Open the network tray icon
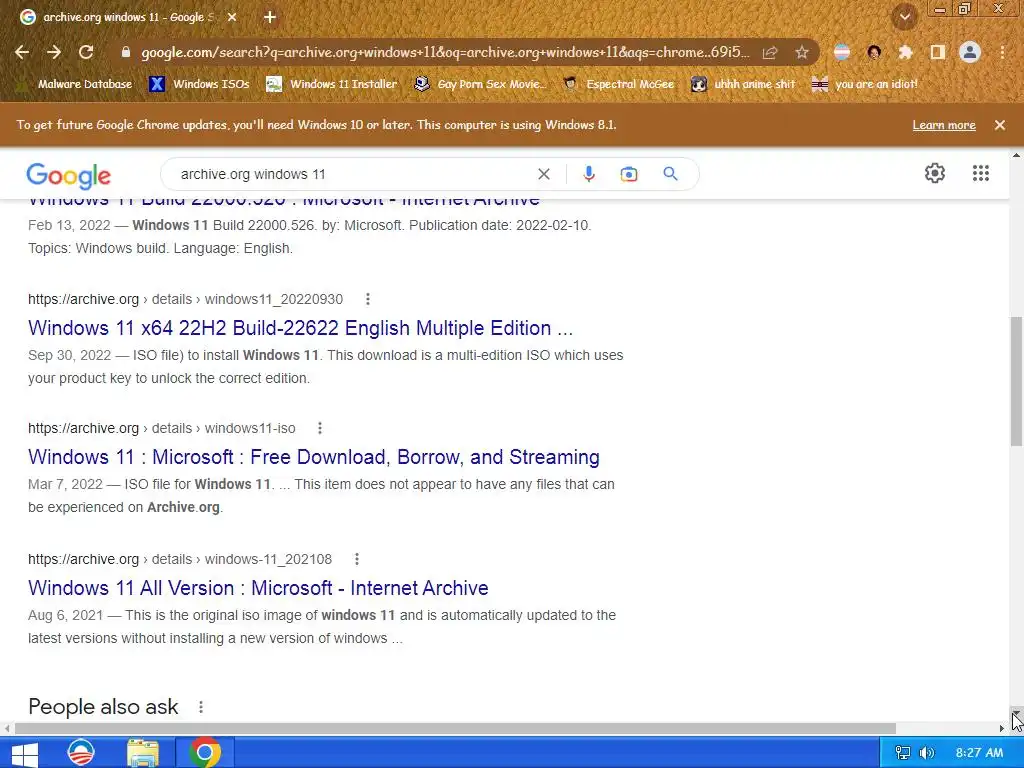 click(x=903, y=753)
